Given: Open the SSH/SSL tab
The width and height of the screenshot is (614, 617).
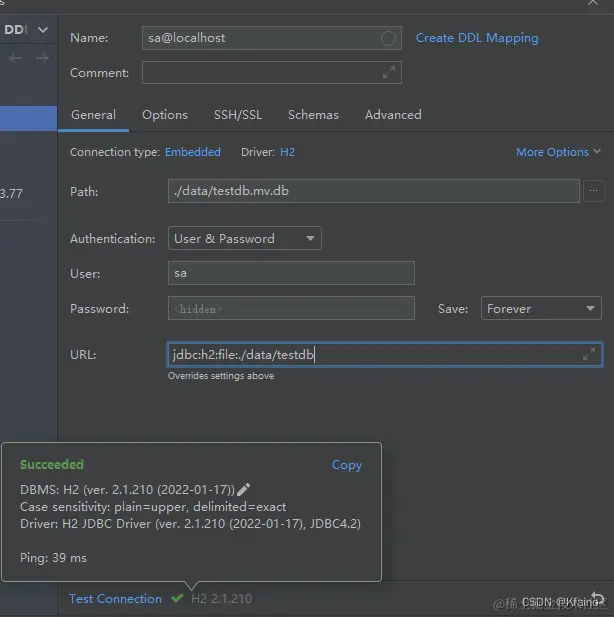Looking at the screenshot, I should pos(238,115).
